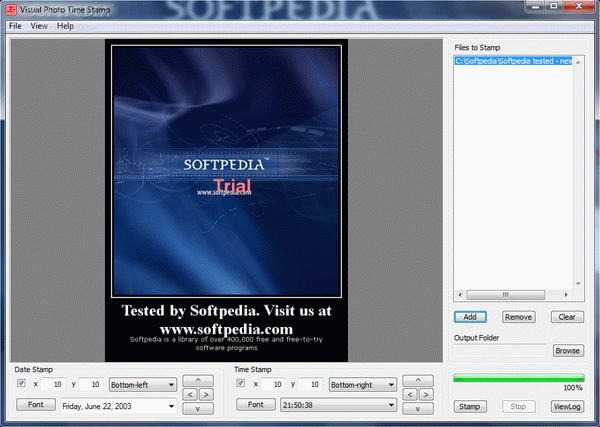
Task: Toggle the Time Stamp checkbox
Action: [240, 383]
